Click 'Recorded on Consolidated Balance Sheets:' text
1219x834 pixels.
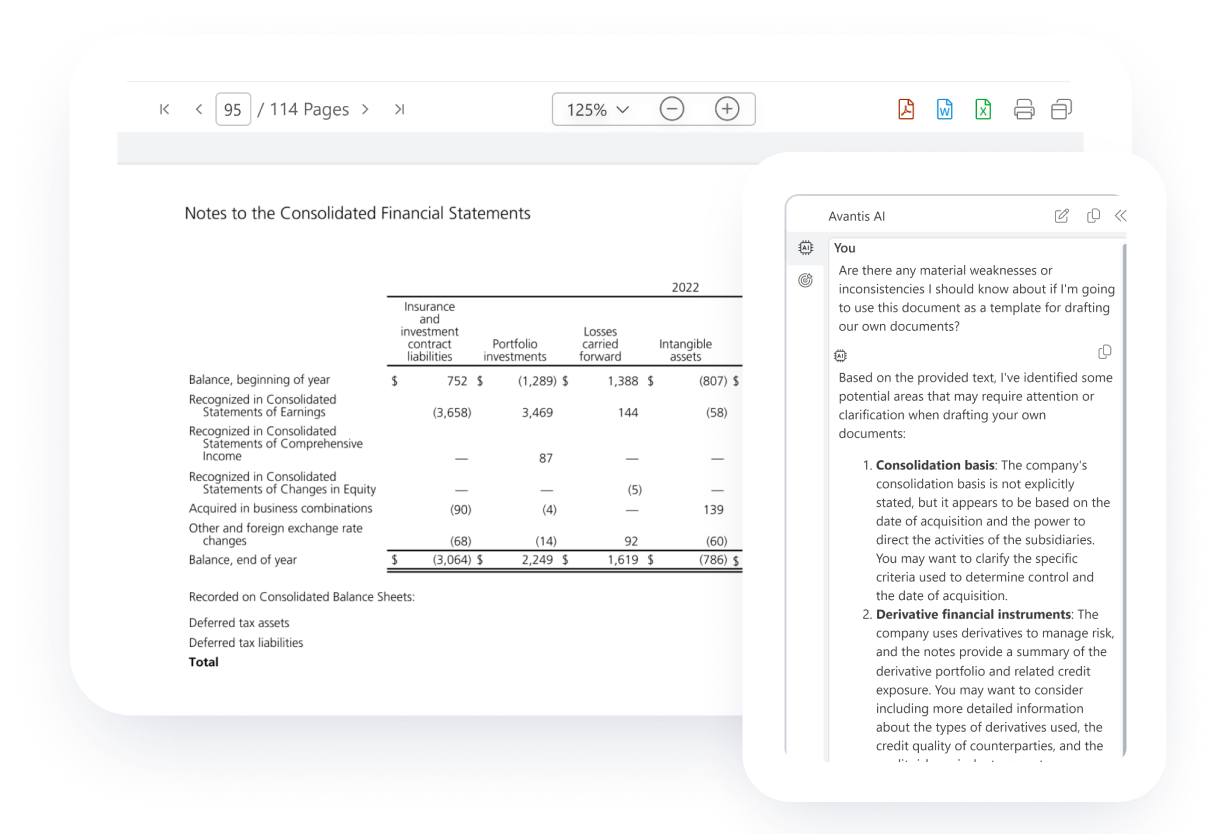click(x=302, y=597)
